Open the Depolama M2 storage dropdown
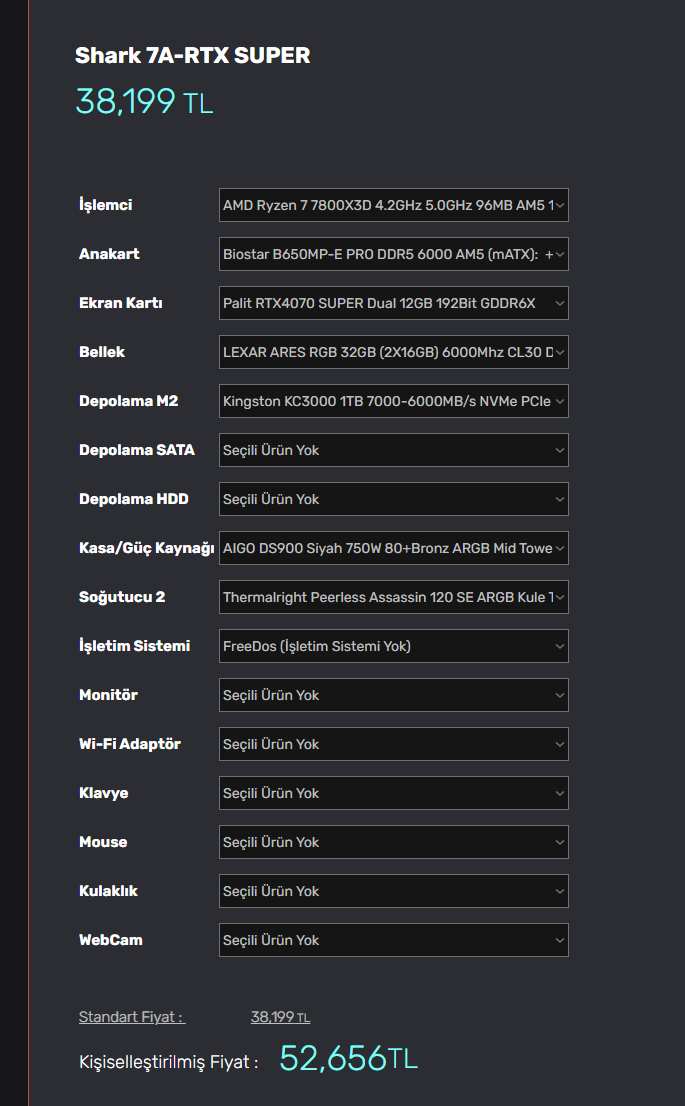 point(393,402)
